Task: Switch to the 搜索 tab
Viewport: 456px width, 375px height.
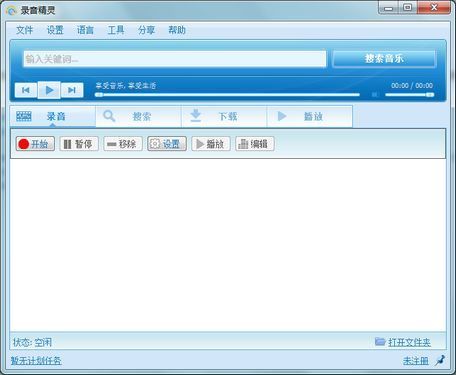Action: (x=139, y=116)
